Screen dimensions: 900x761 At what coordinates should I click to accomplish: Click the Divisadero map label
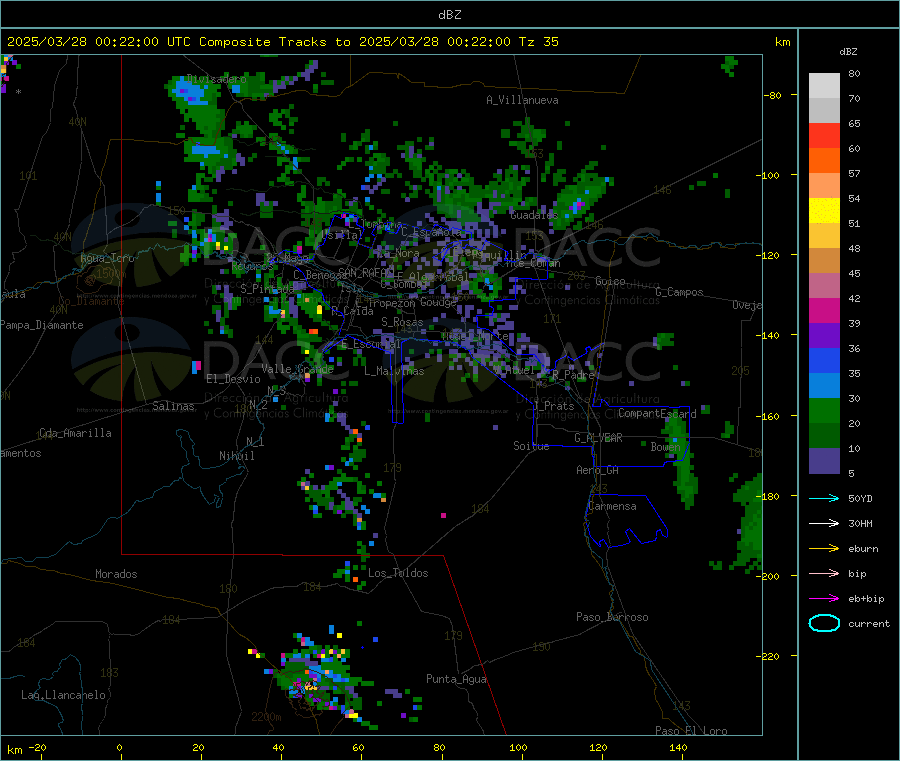click(x=216, y=79)
